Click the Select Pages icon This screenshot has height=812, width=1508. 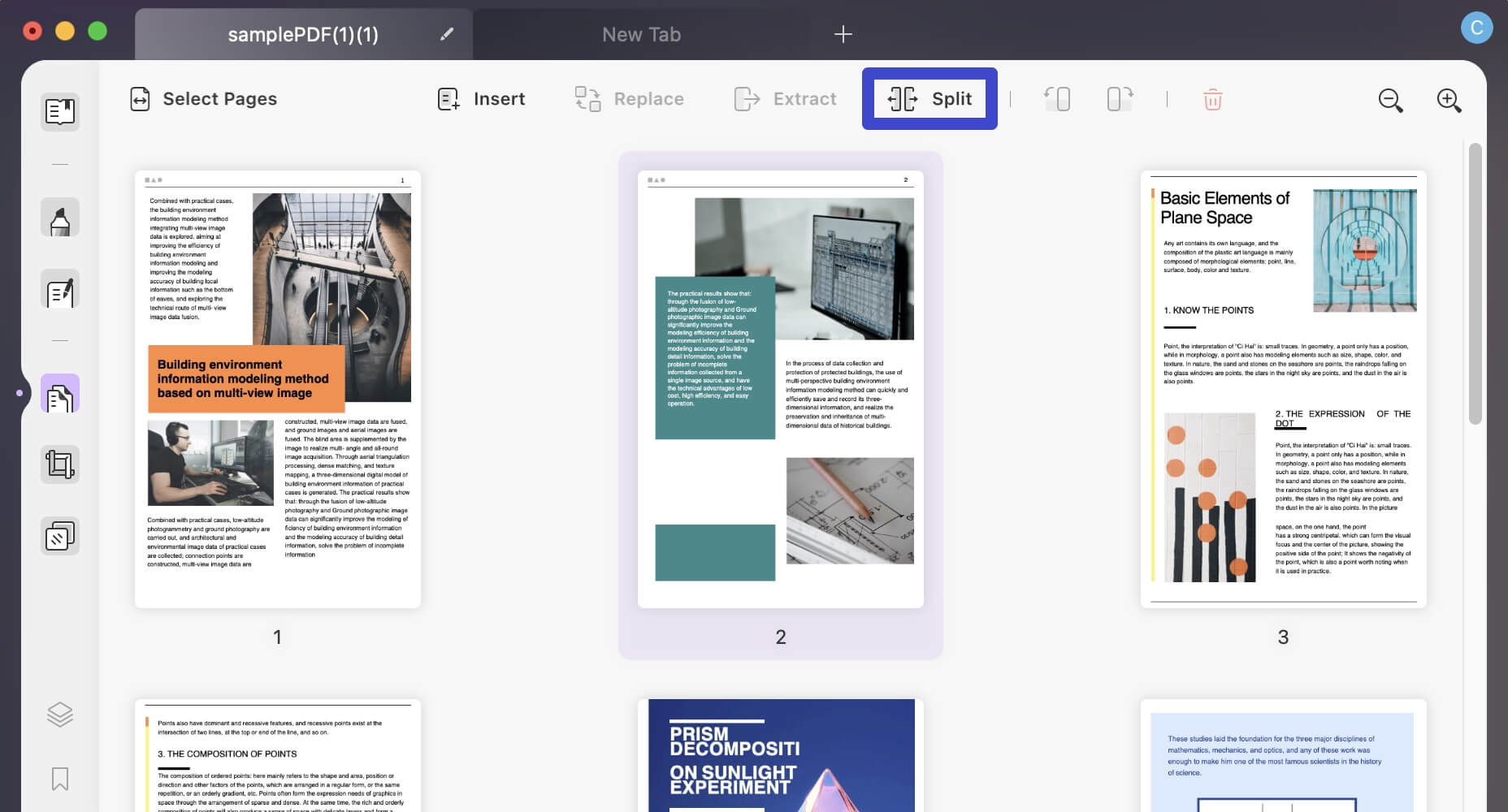pyautogui.click(x=140, y=99)
